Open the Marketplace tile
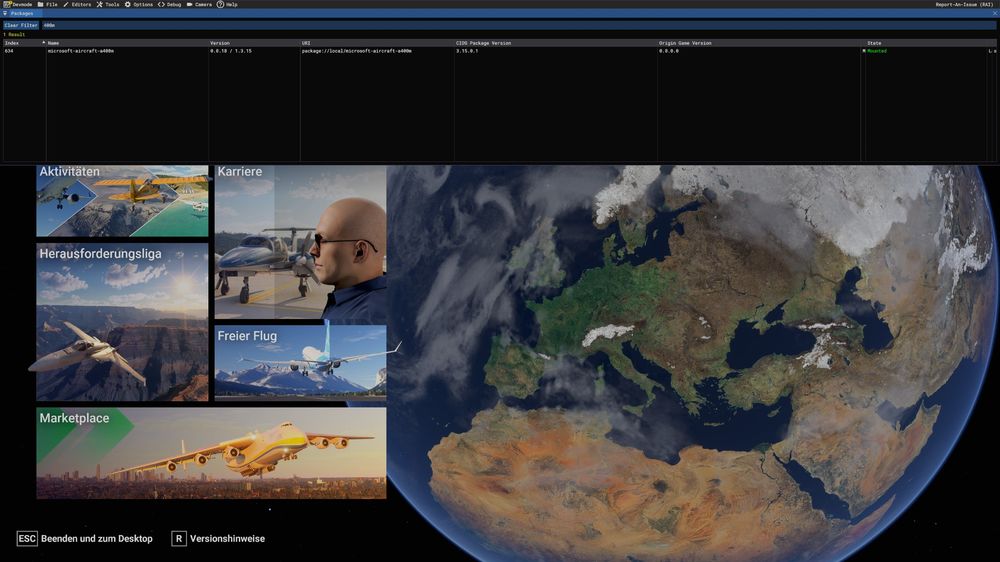 (x=211, y=452)
